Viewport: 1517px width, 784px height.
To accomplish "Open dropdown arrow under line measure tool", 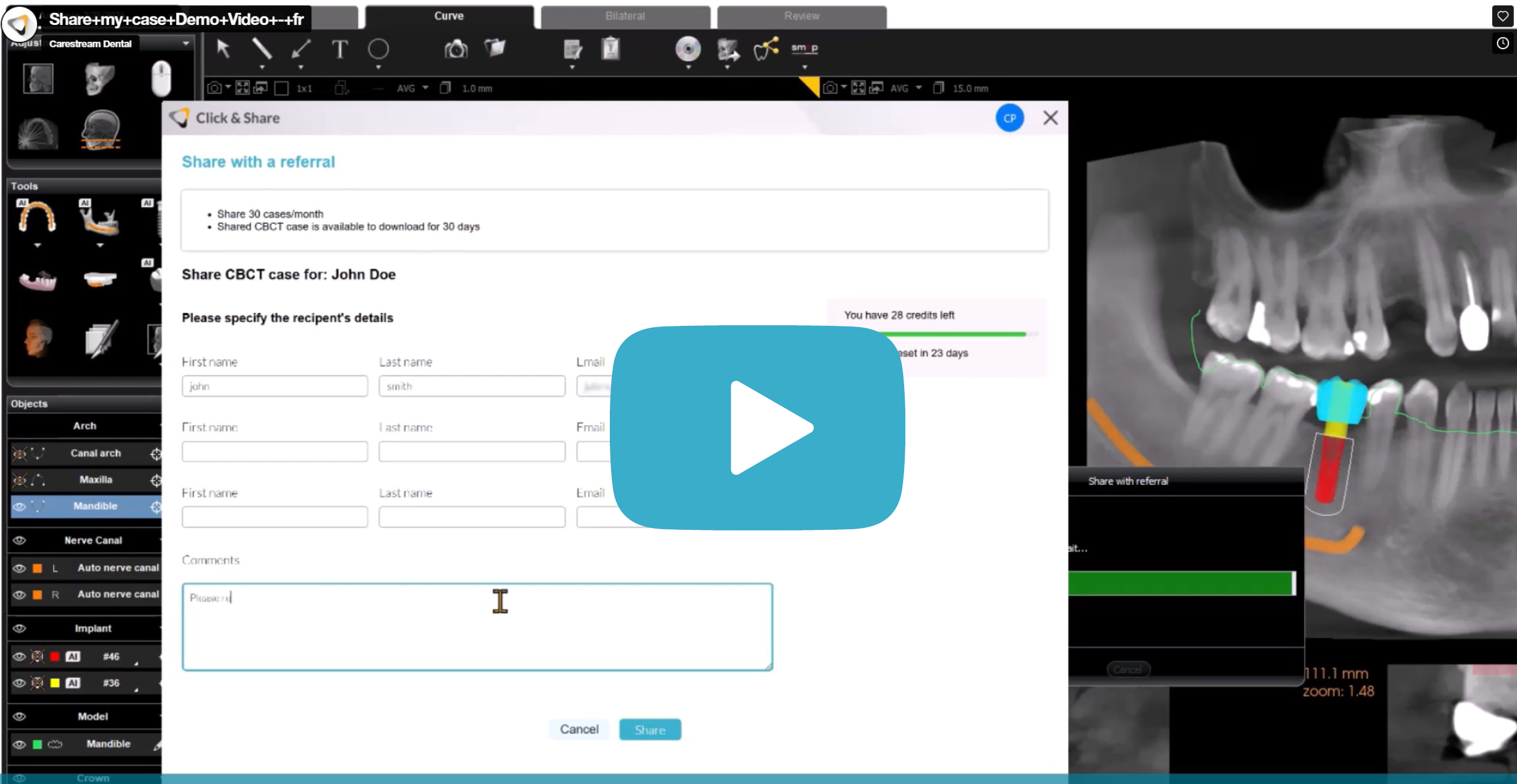I will tap(262, 67).
